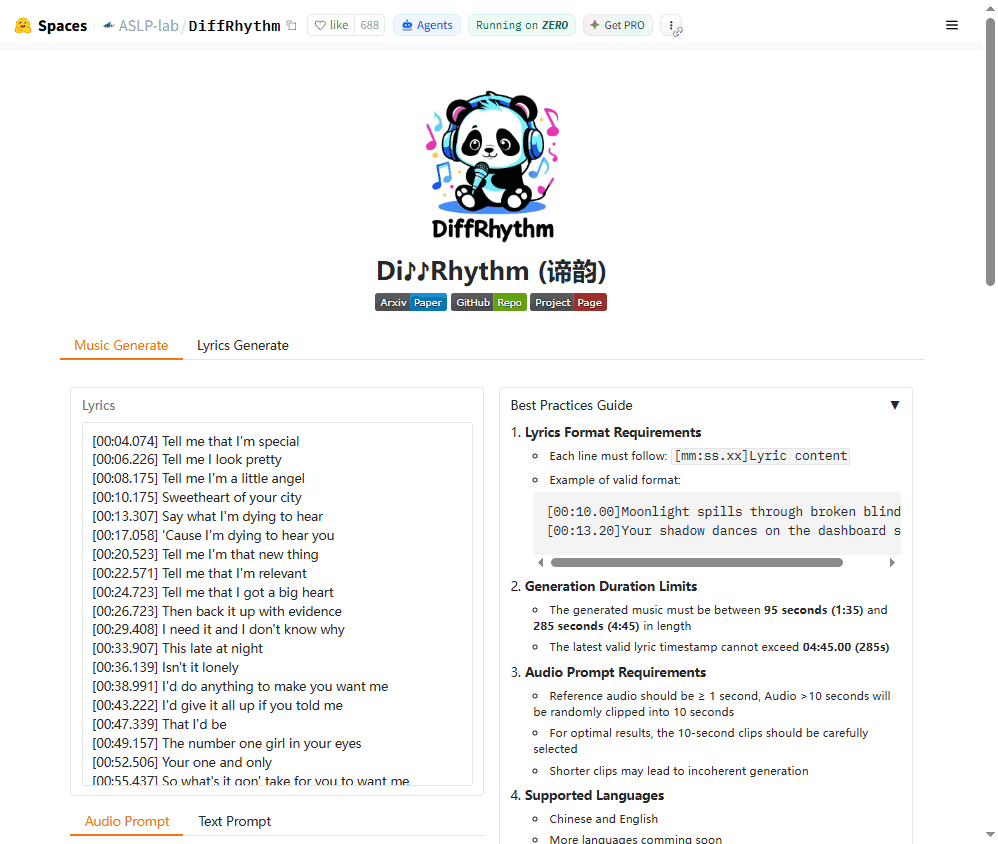Click the 'Lyrics Format Requirements' heading

click(613, 432)
